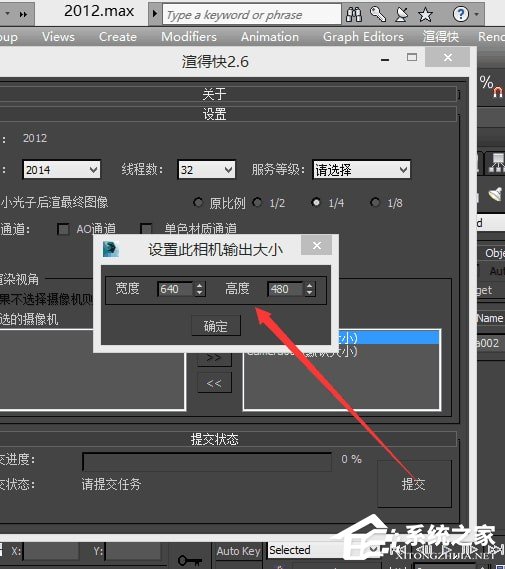The image size is (505, 569).
Task: Expand the search options arrow before search box
Action: point(155,14)
